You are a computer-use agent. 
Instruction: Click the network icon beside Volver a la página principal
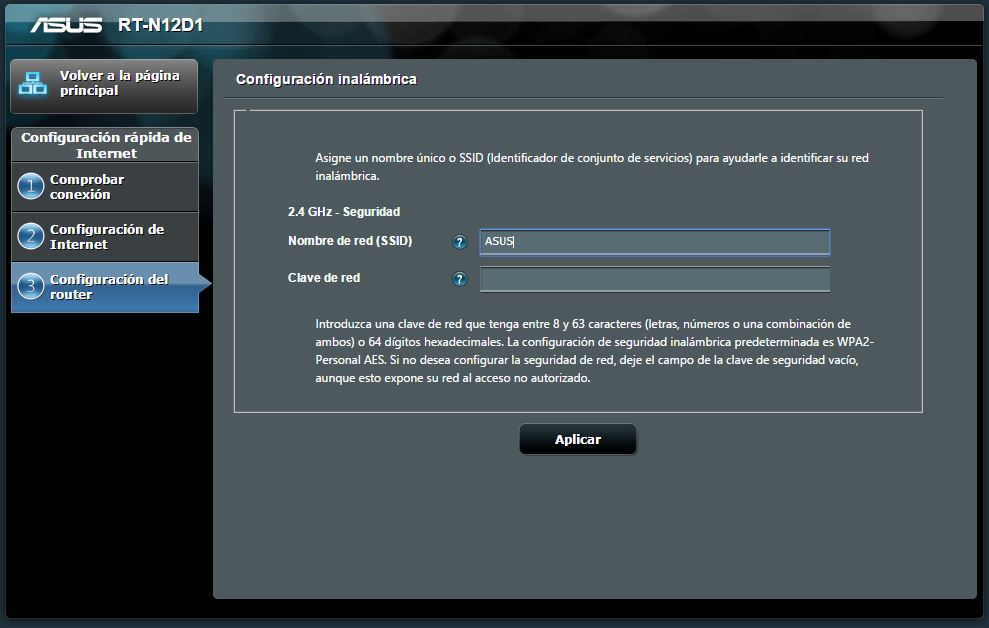point(33,84)
